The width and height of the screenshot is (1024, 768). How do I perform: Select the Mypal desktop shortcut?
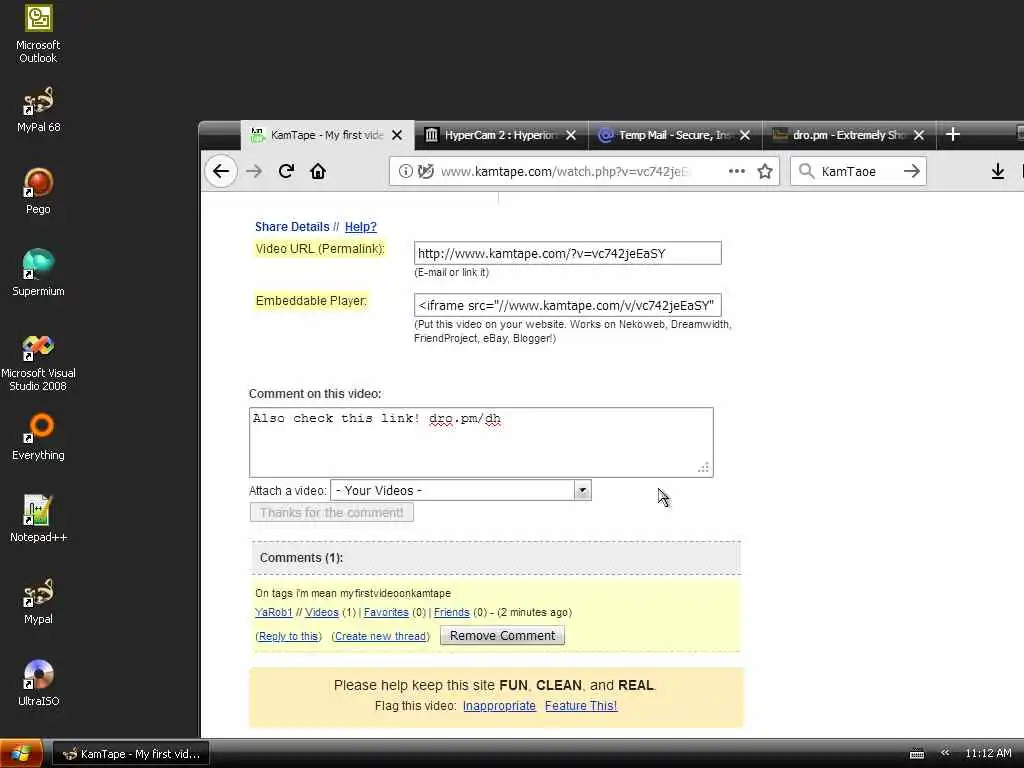click(38, 601)
